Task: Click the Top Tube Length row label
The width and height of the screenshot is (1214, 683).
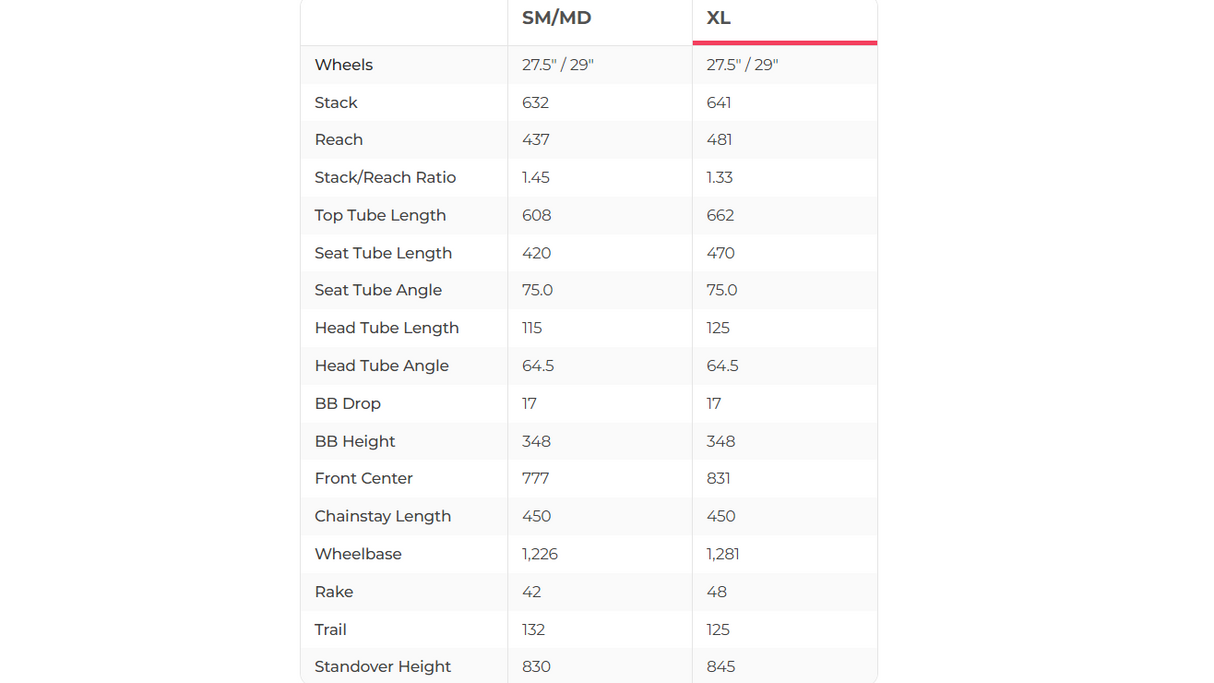Action: [x=380, y=215]
